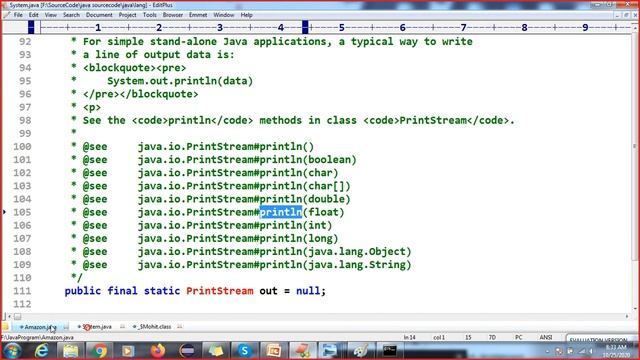Click the horizontal scrollbar thumb

[x=17, y=317]
